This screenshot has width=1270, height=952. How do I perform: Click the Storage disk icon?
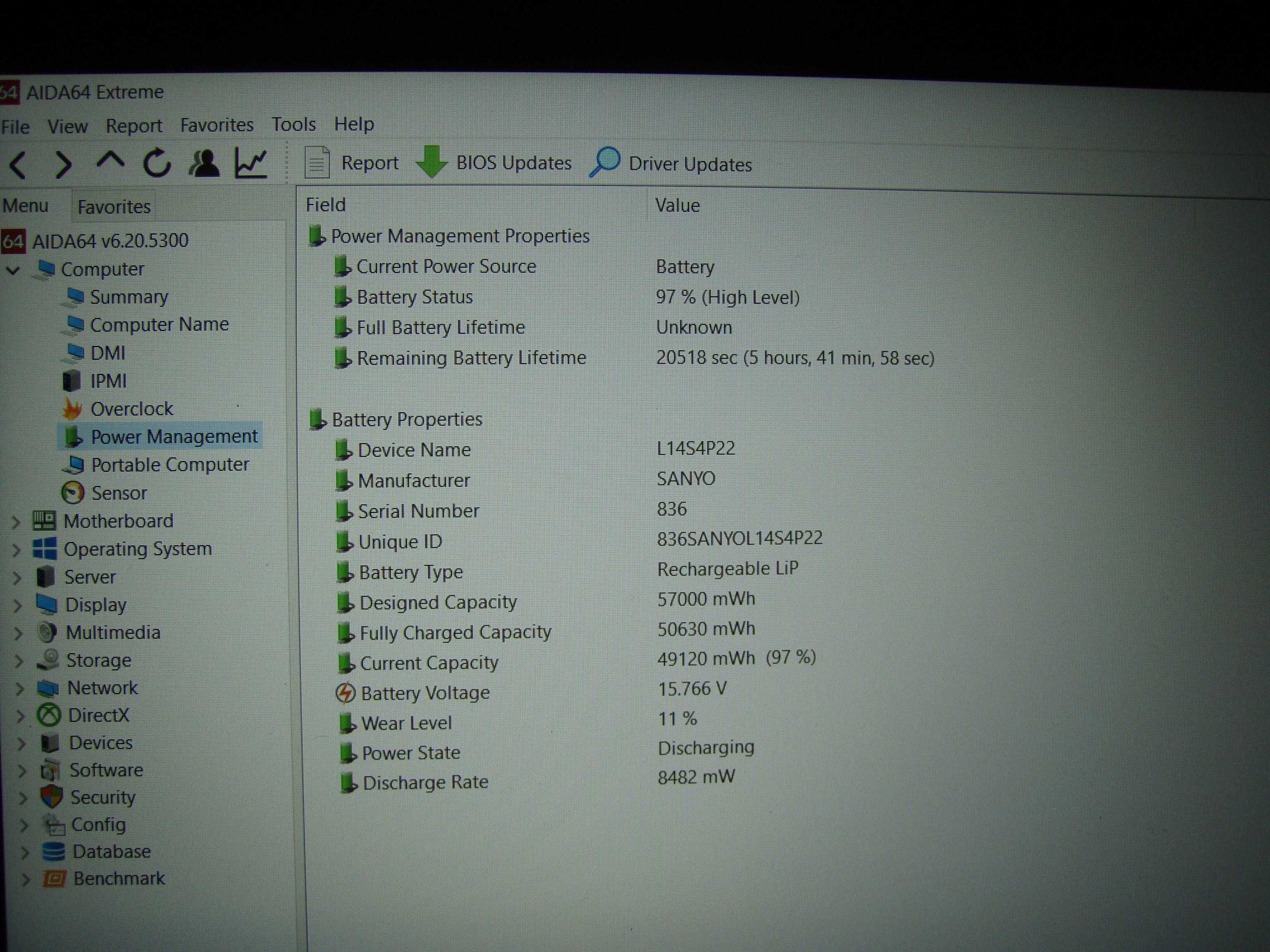click(48, 660)
